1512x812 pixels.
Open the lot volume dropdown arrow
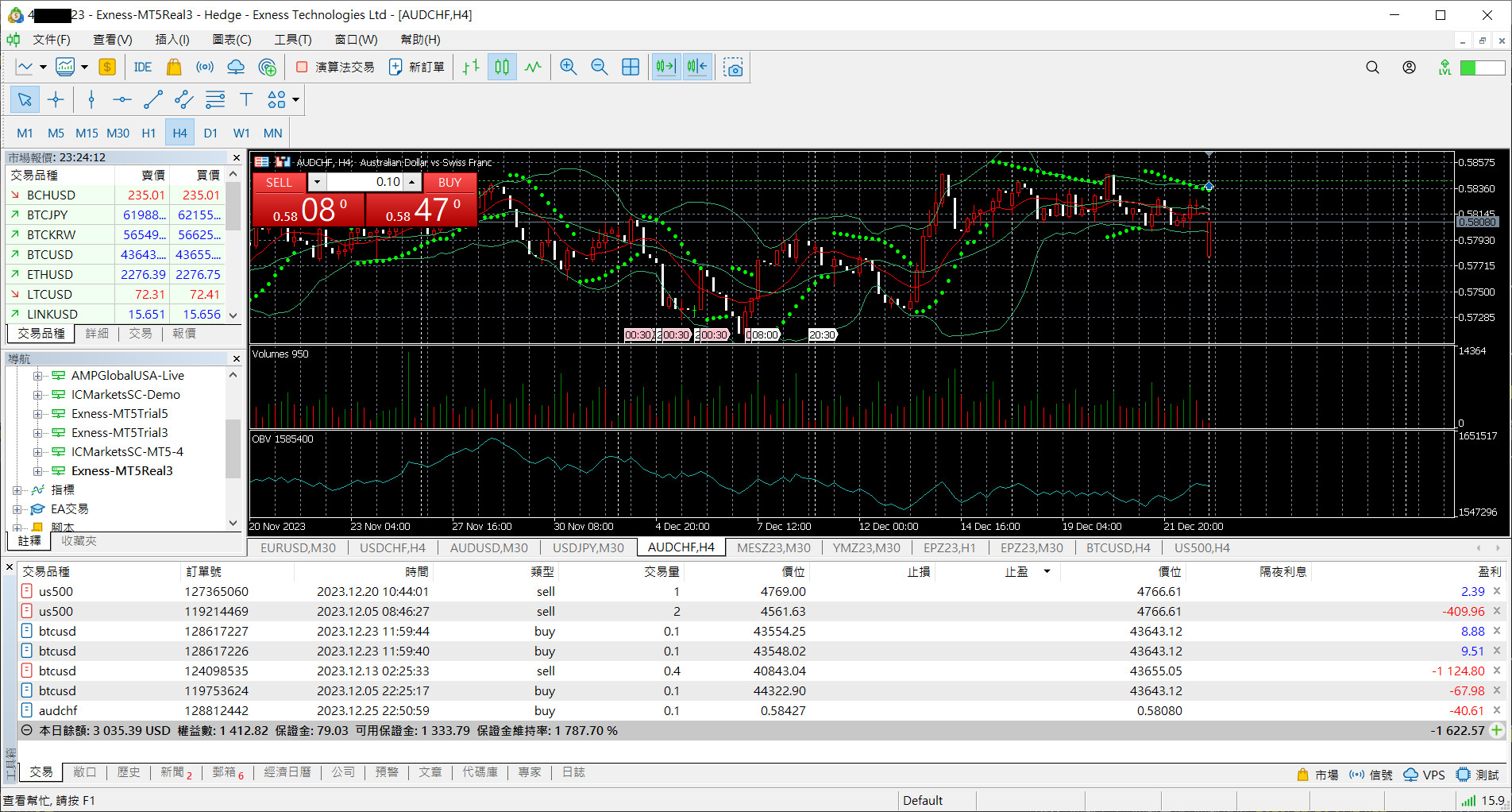coord(317,182)
